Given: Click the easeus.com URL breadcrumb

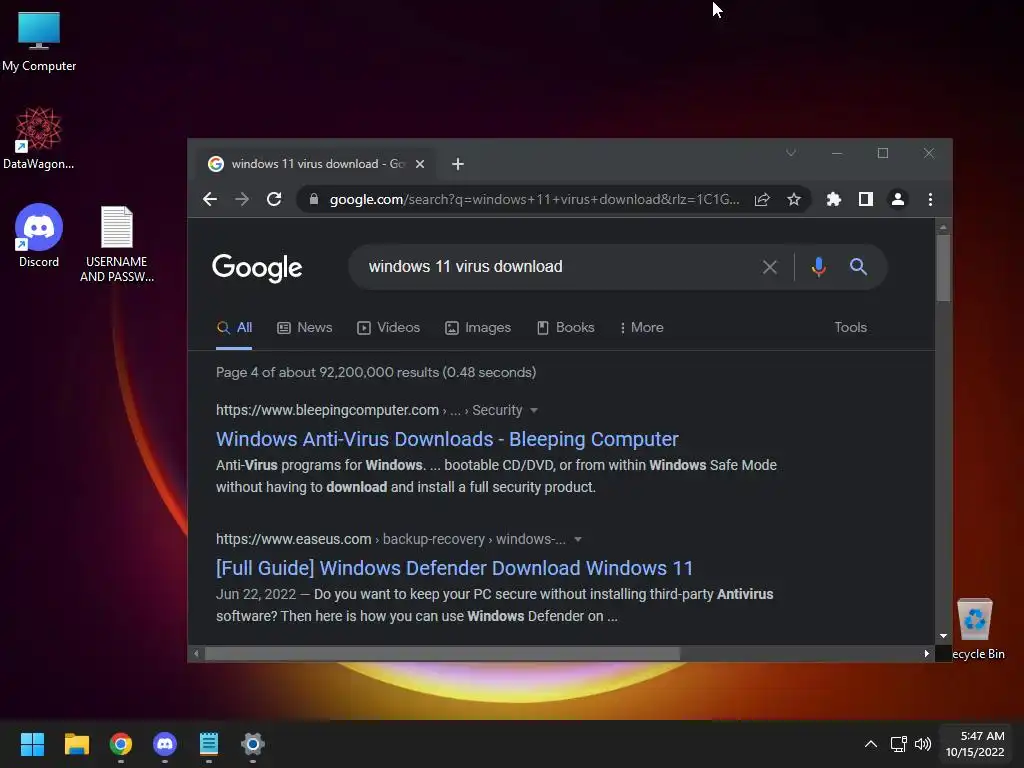Looking at the screenshot, I should click(x=391, y=539).
